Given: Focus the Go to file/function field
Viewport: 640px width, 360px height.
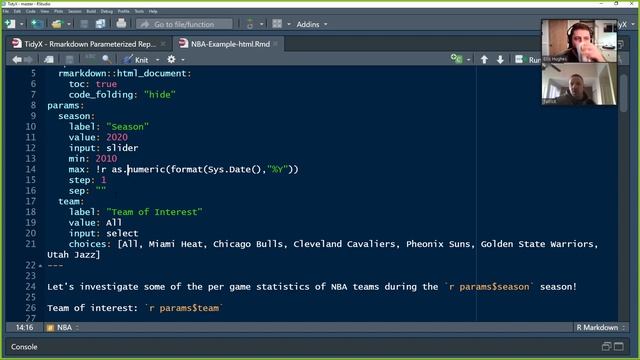Looking at the screenshot, I should pyautogui.click(x=184, y=24).
